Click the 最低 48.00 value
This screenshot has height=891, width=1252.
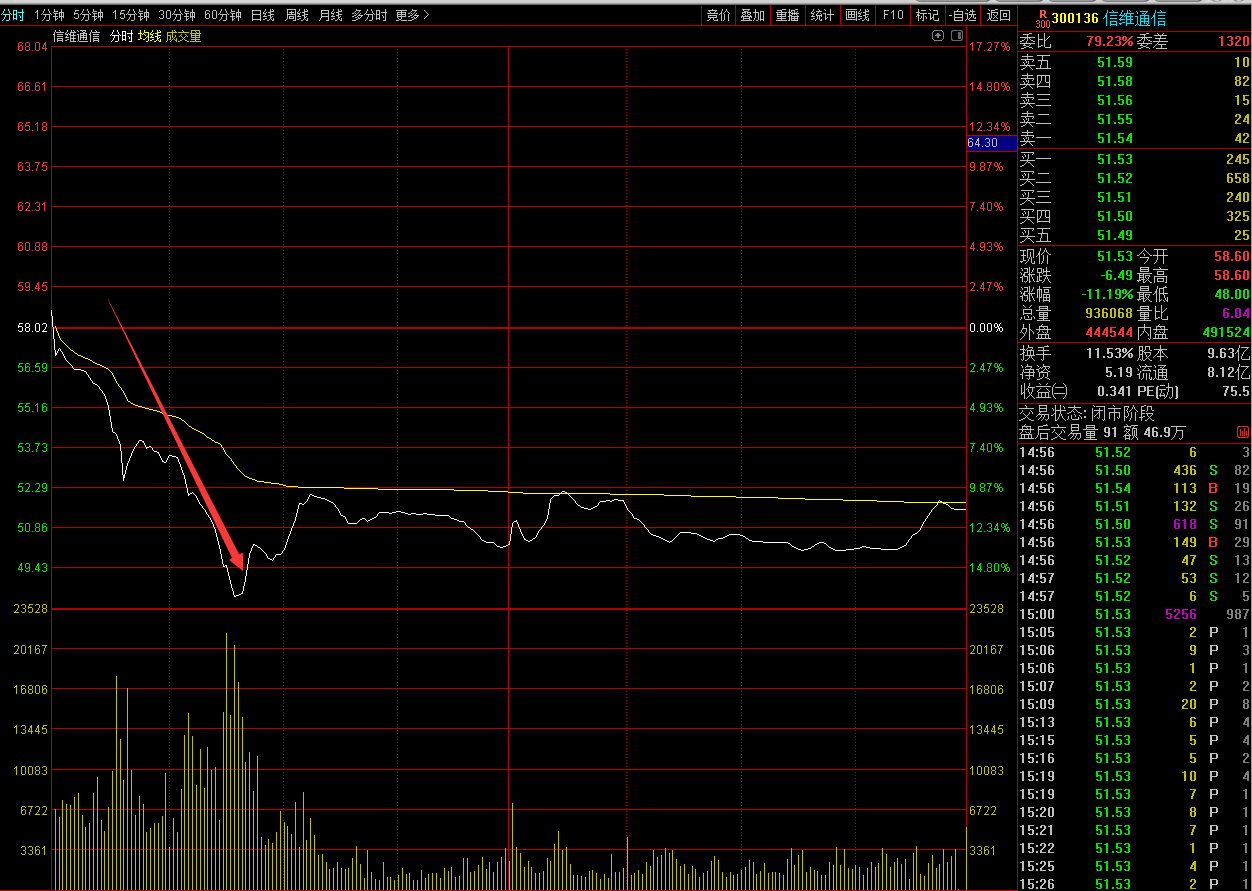pos(1232,294)
